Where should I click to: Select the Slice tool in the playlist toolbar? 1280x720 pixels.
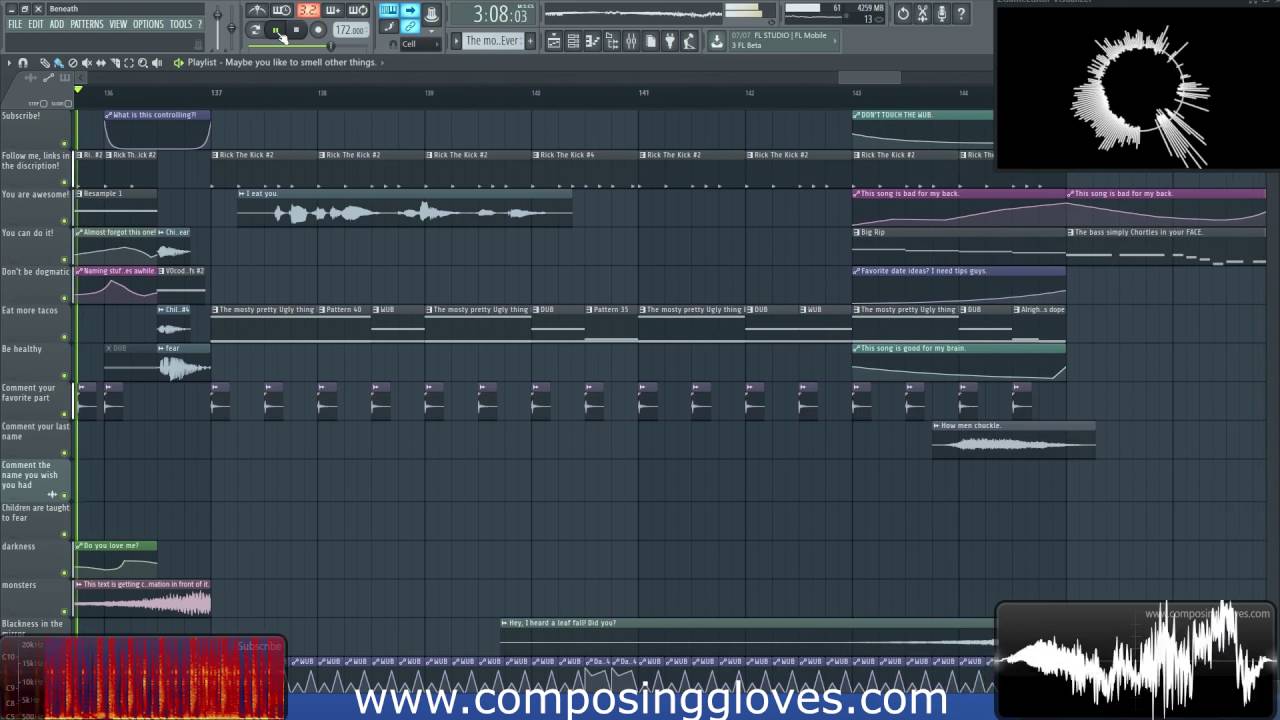coord(115,63)
